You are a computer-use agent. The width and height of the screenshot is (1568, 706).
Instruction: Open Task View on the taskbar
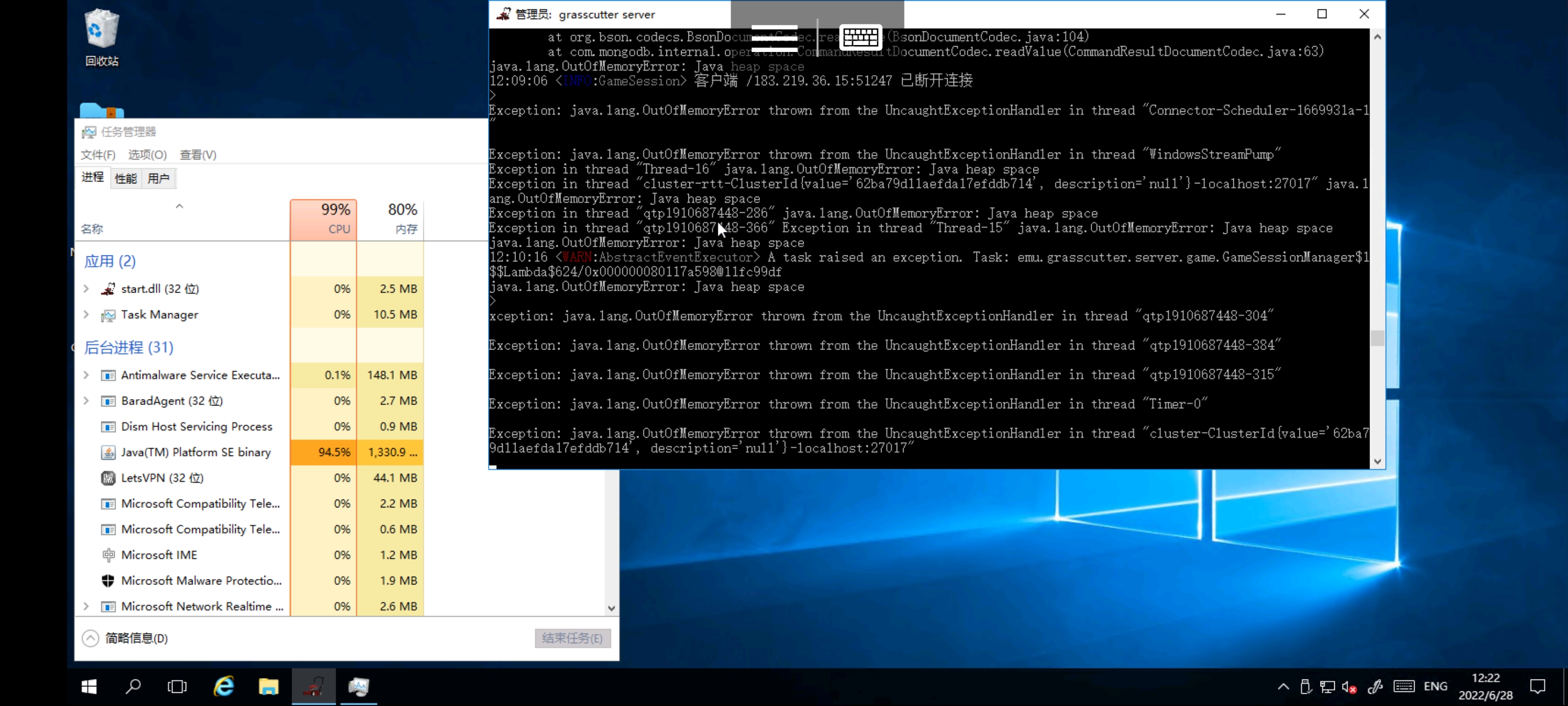[x=177, y=686]
